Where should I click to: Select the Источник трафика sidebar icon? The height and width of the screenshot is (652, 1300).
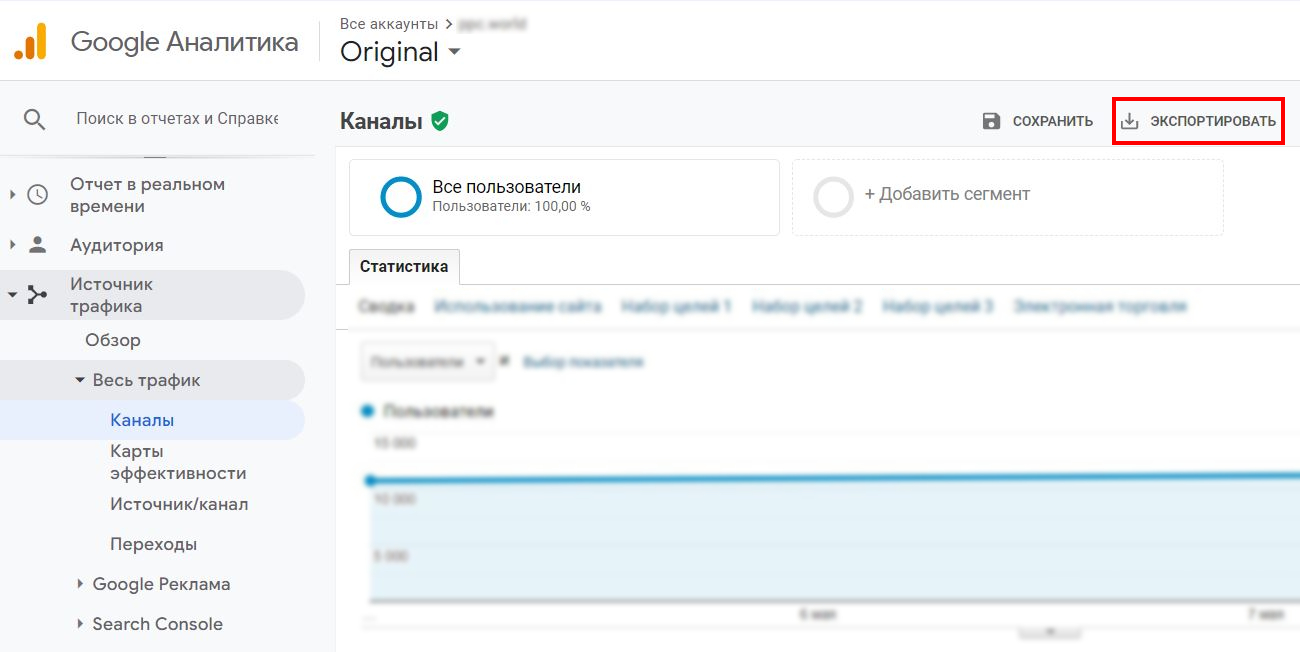pos(37,294)
